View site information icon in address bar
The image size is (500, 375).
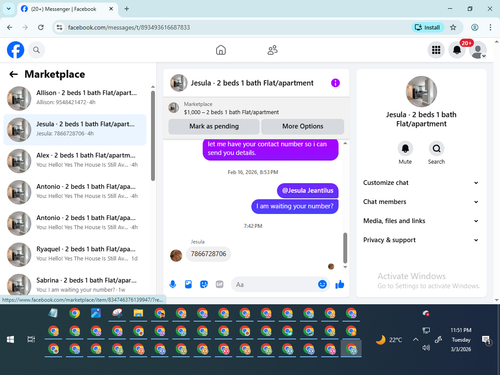click(59, 27)
